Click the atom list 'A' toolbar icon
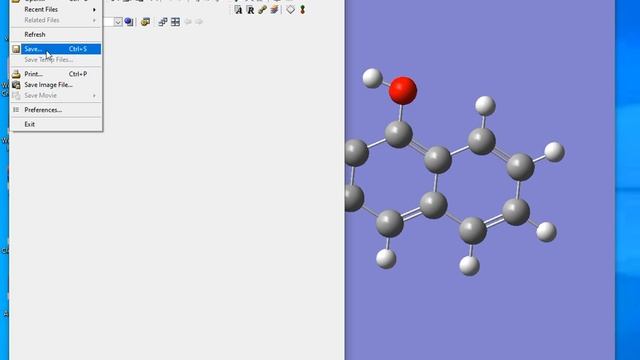 [238, 10]
